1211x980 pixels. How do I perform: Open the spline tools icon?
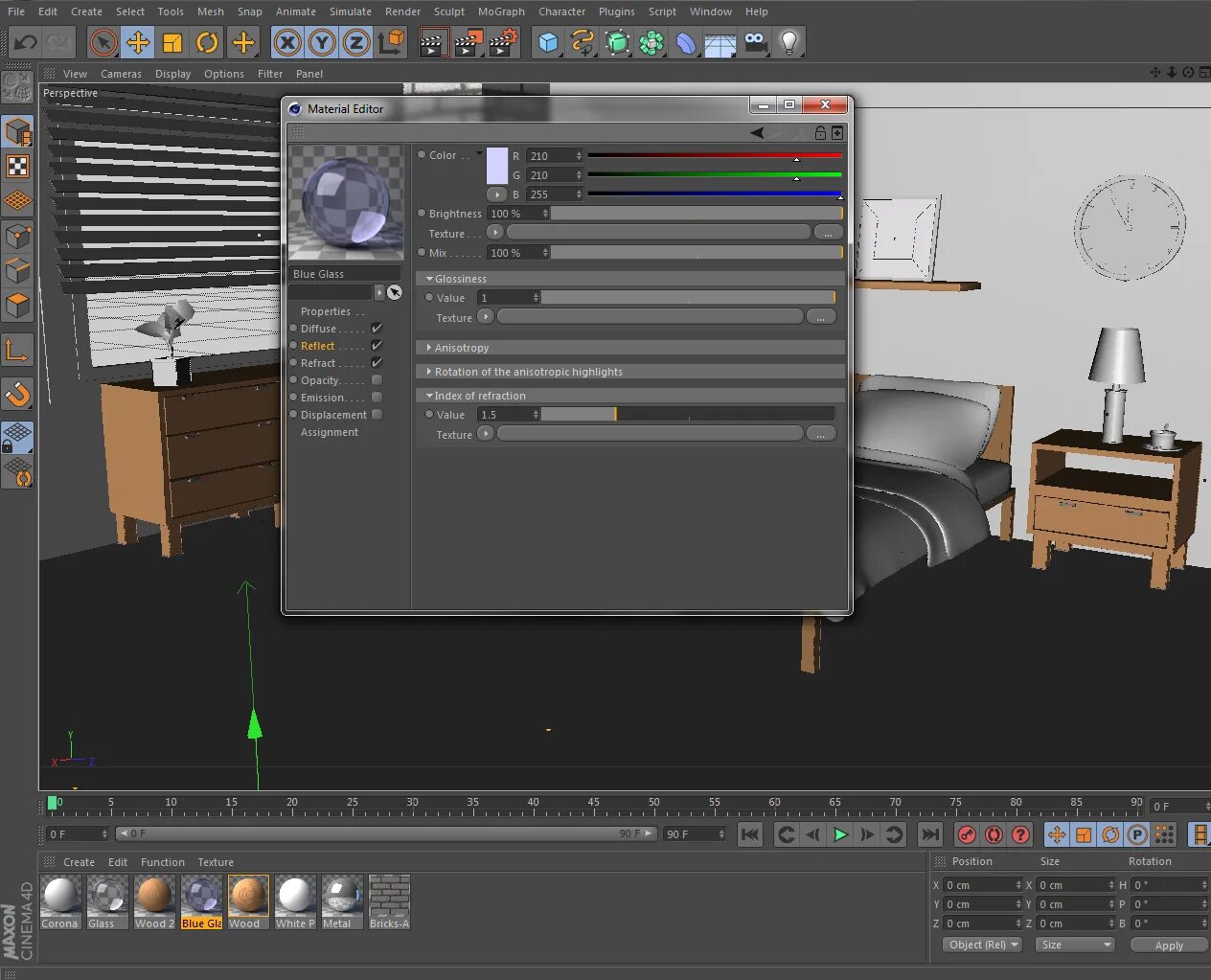583,42
